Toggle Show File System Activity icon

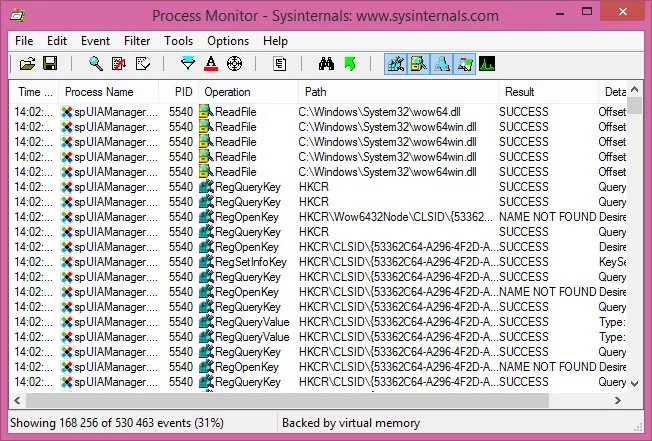pos(419,64)
